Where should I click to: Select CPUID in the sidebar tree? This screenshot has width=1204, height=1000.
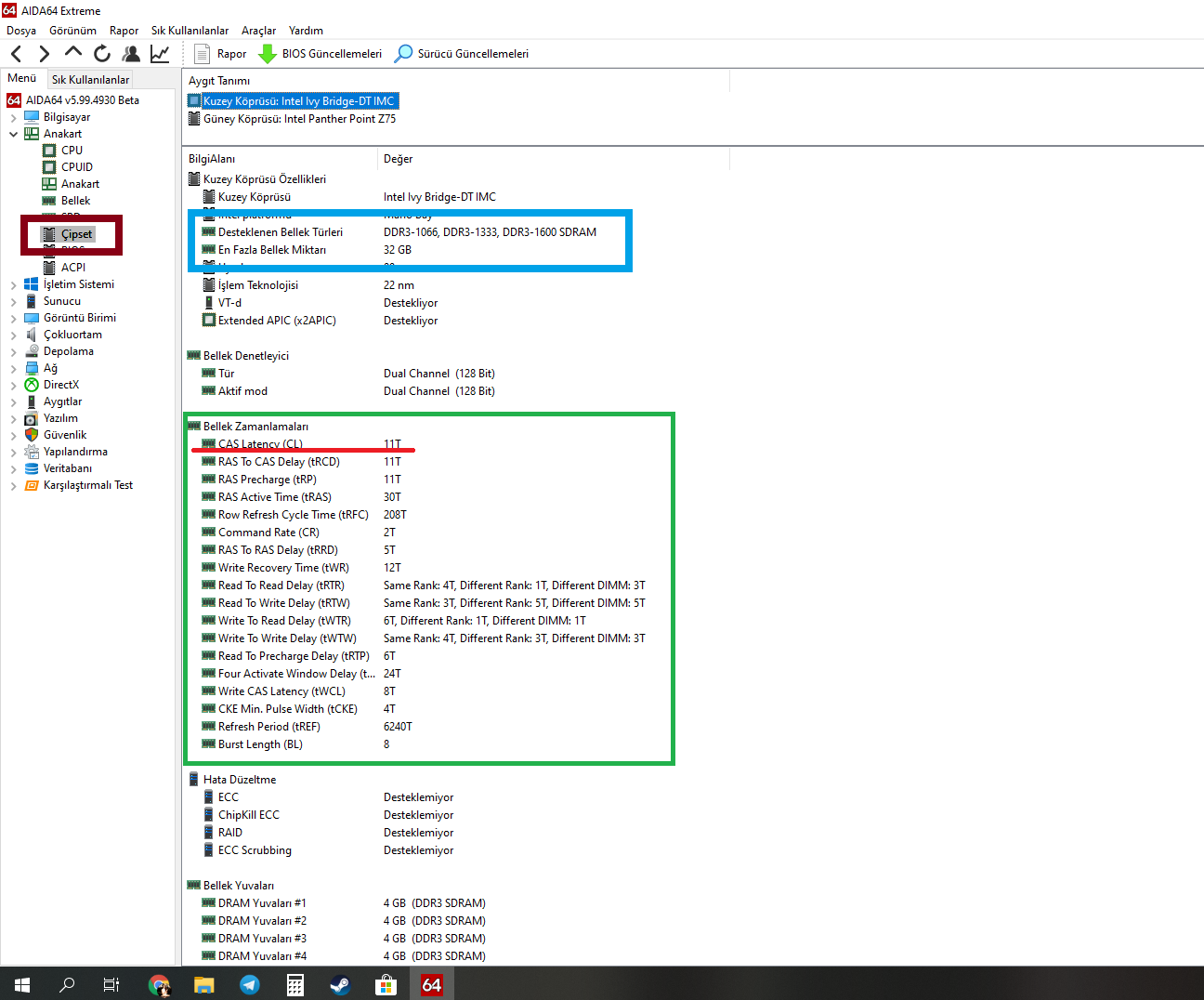click(x=77, y=167)
